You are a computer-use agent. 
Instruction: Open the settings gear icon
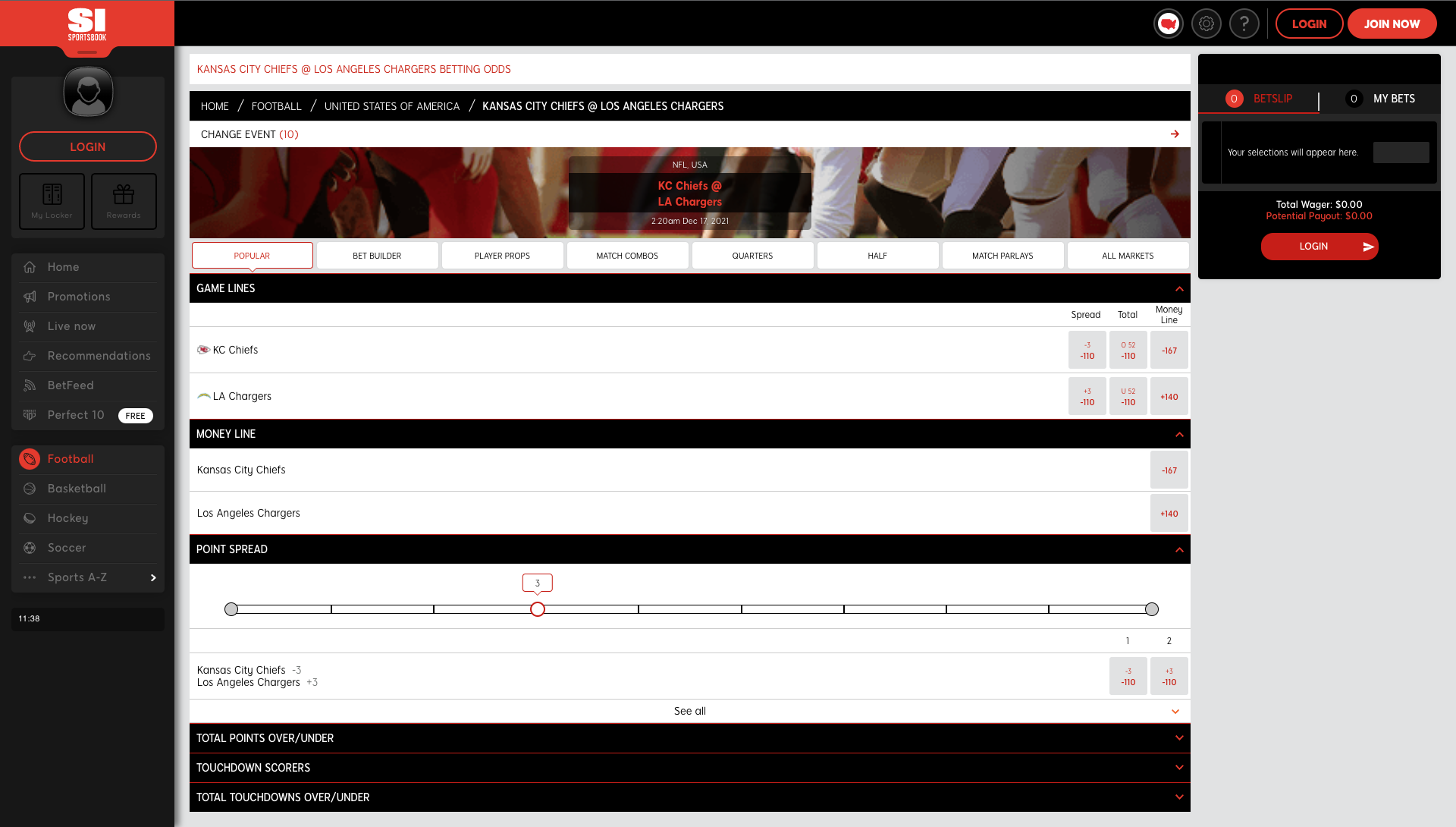click(x=1207, y=24)
